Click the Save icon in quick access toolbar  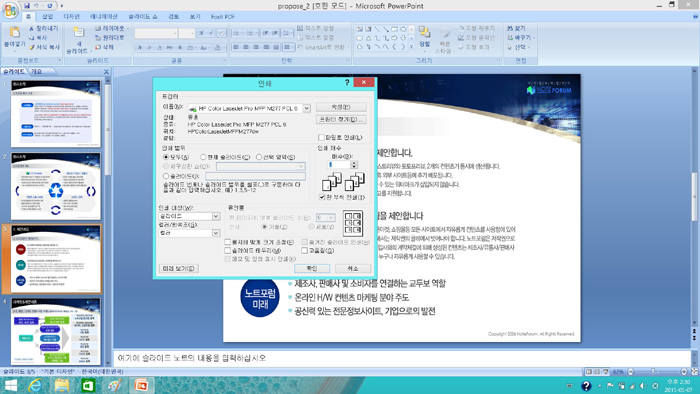pyautogui.click(x=27, y=6)
